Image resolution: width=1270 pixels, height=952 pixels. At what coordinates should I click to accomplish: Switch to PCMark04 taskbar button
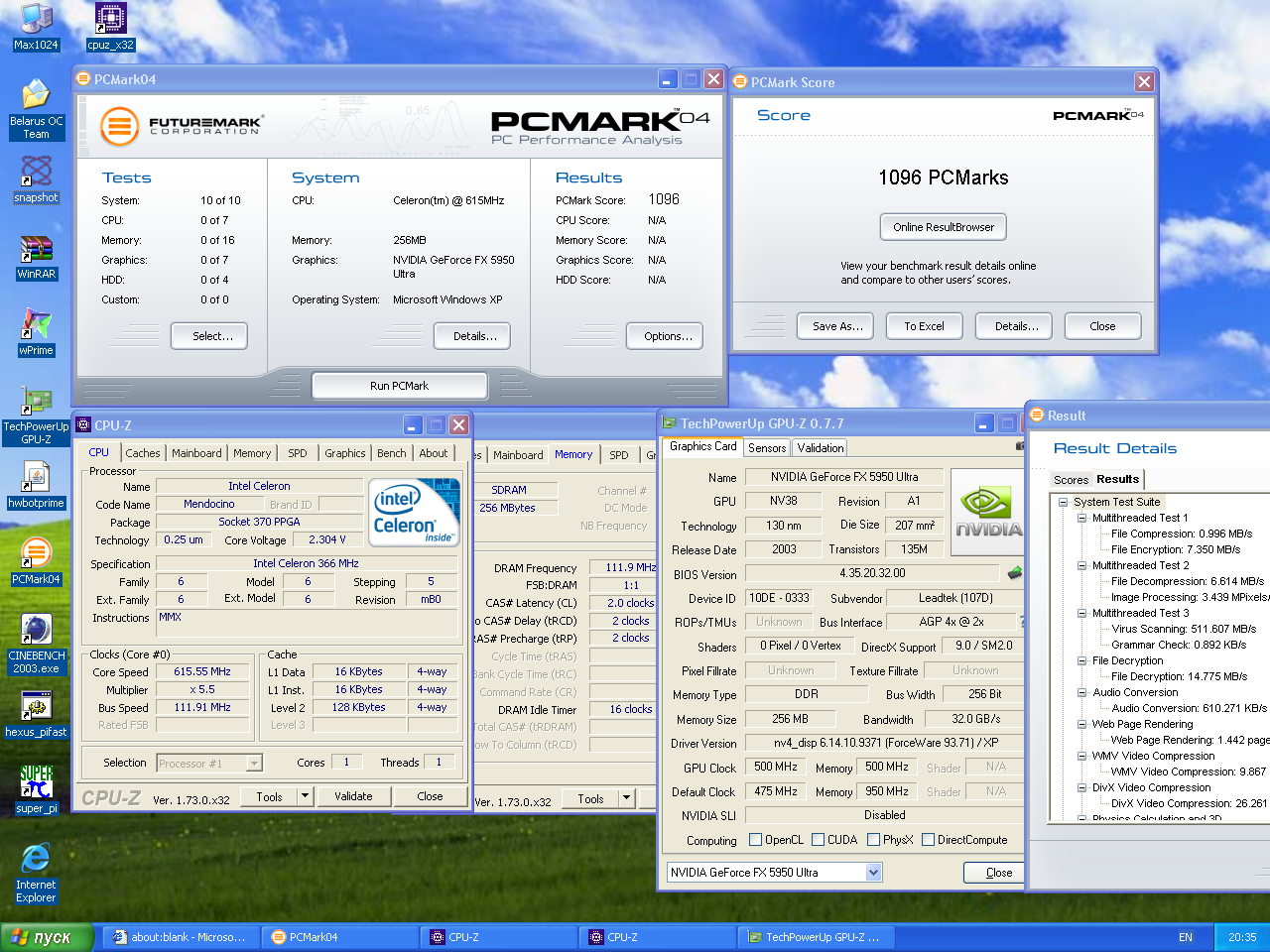coord(340,937)
